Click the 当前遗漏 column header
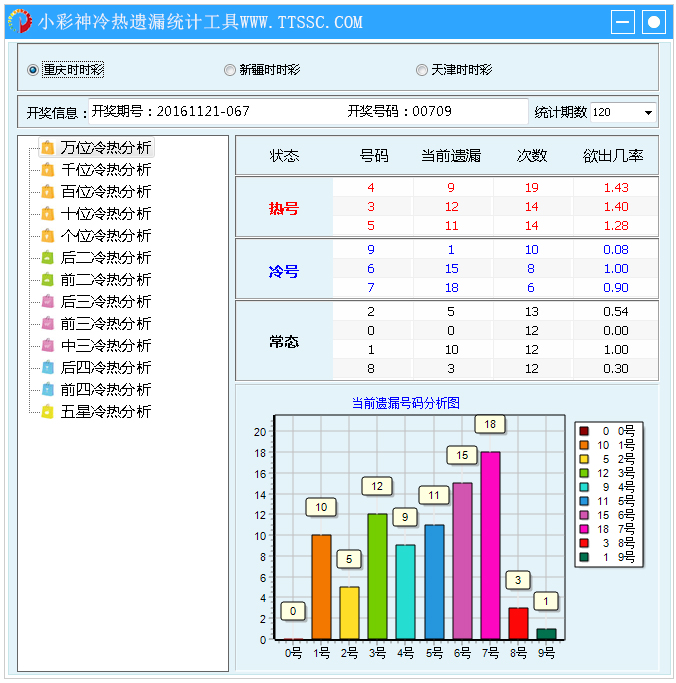The image size is (676, 683). 451,156
